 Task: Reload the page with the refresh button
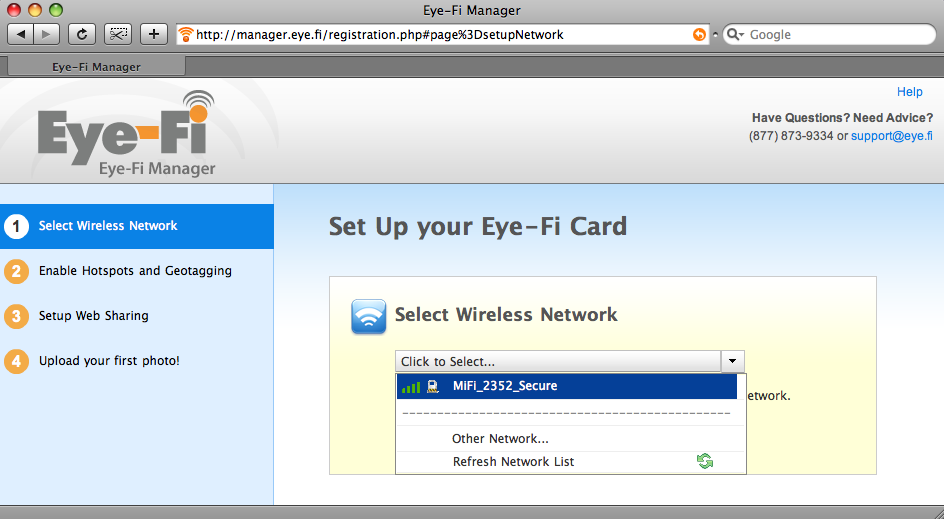82,34
